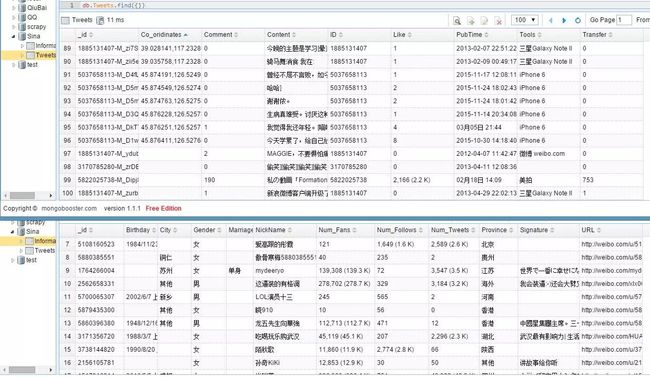Click the '2013-02-07 22:51:22' PubTime cell
The width and height of the screenshot is (650, 377).
click(486, 49)
